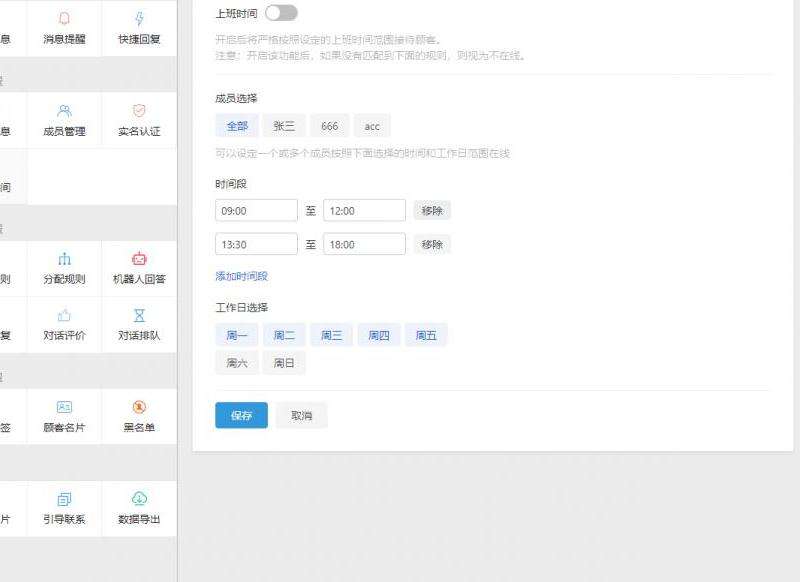Open the 成员管理 menu label

[x=64, y=132]
